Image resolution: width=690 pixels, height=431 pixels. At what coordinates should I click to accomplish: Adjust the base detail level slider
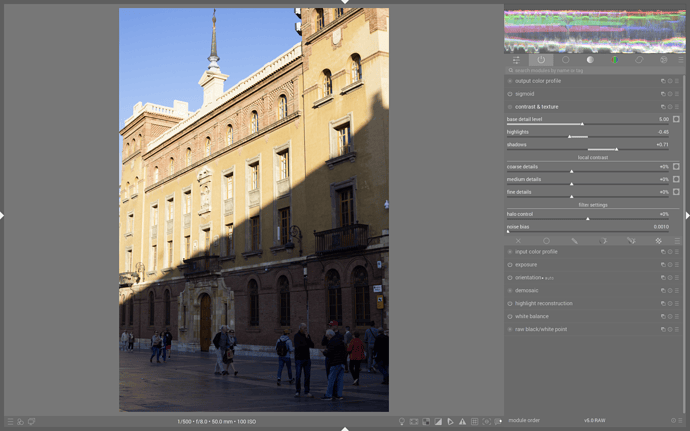(588, 120)
